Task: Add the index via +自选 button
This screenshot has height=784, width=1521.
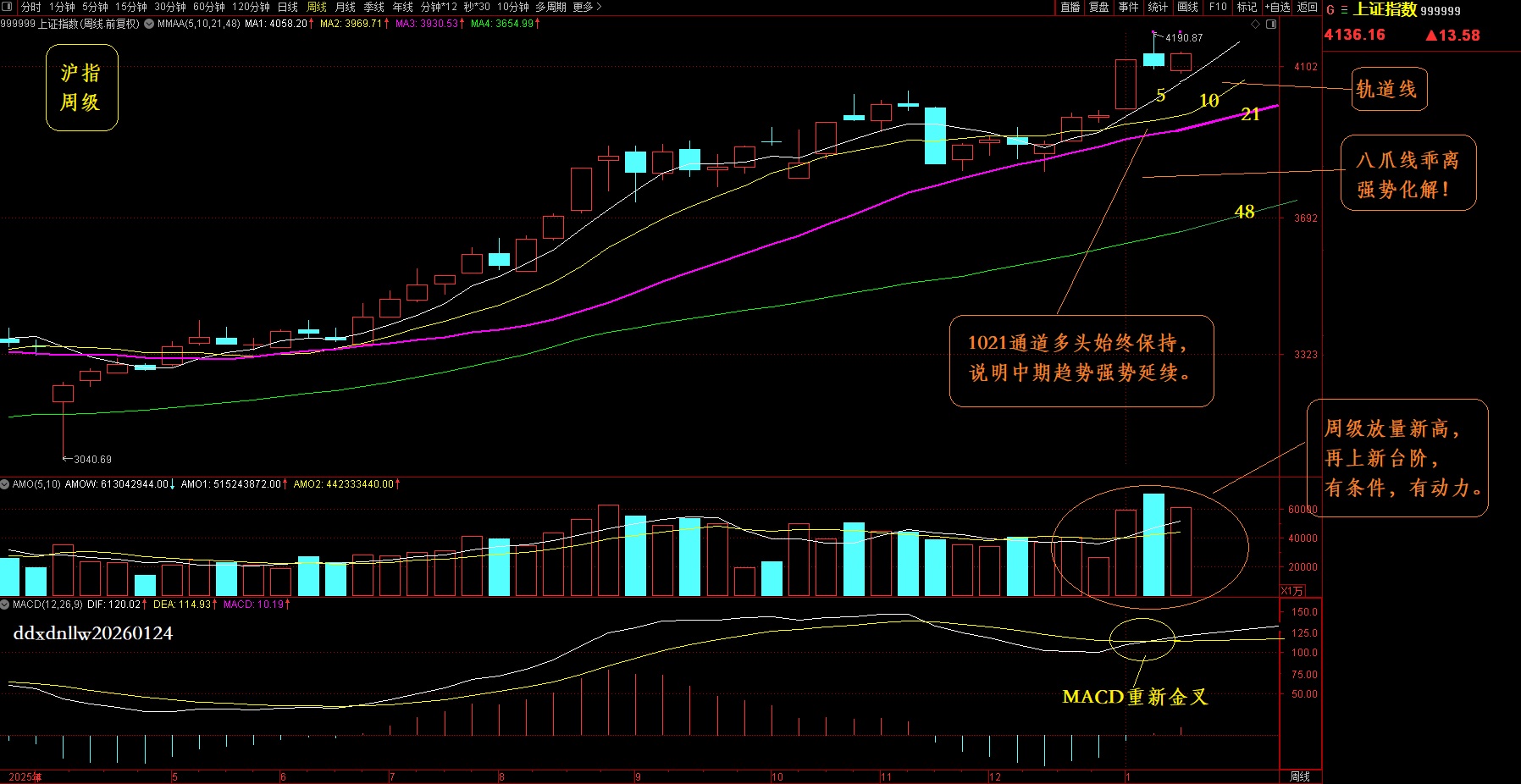Action: pos(1278,7)
